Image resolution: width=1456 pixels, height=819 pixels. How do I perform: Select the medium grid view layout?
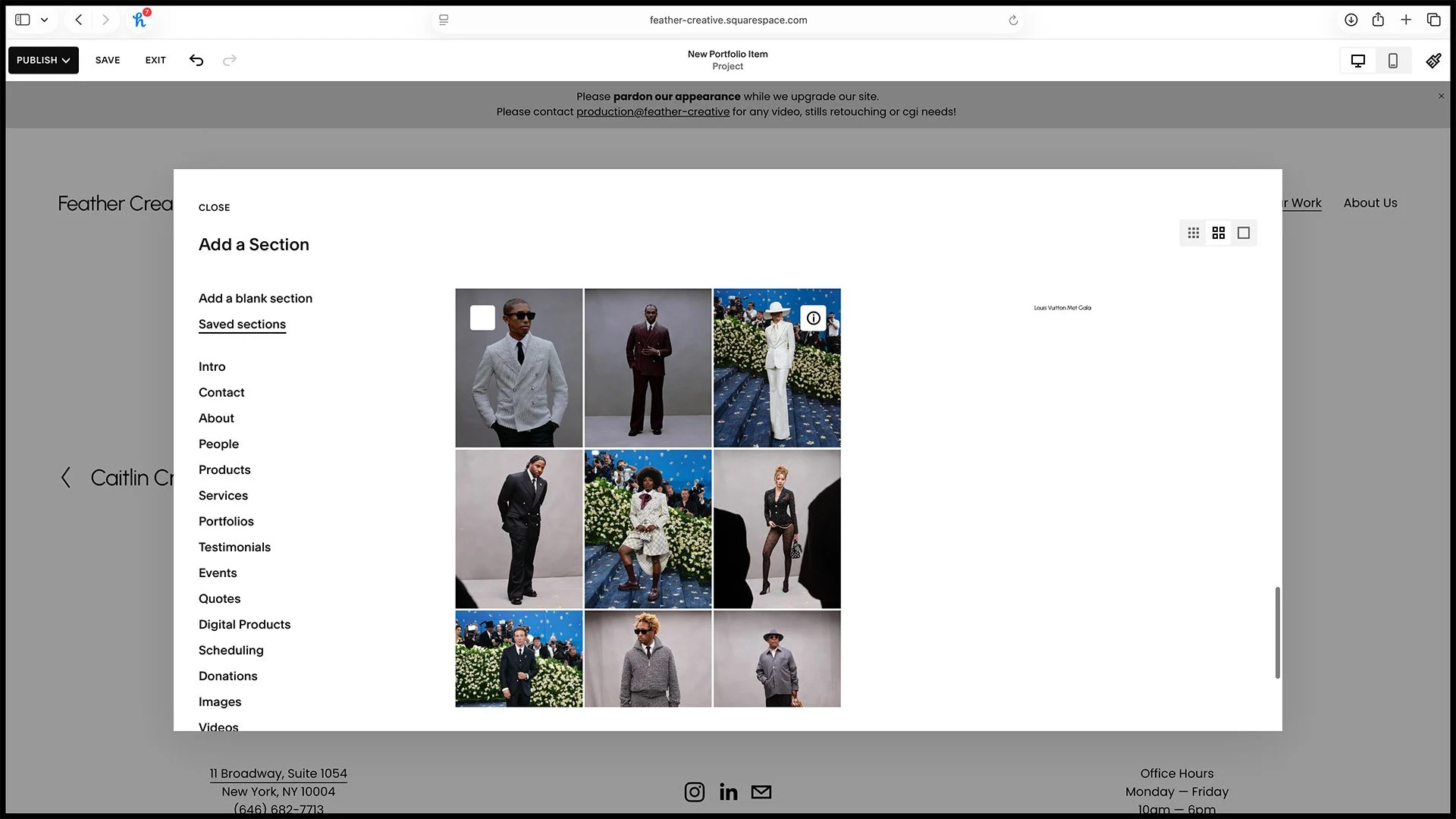tap(1218, 233)
